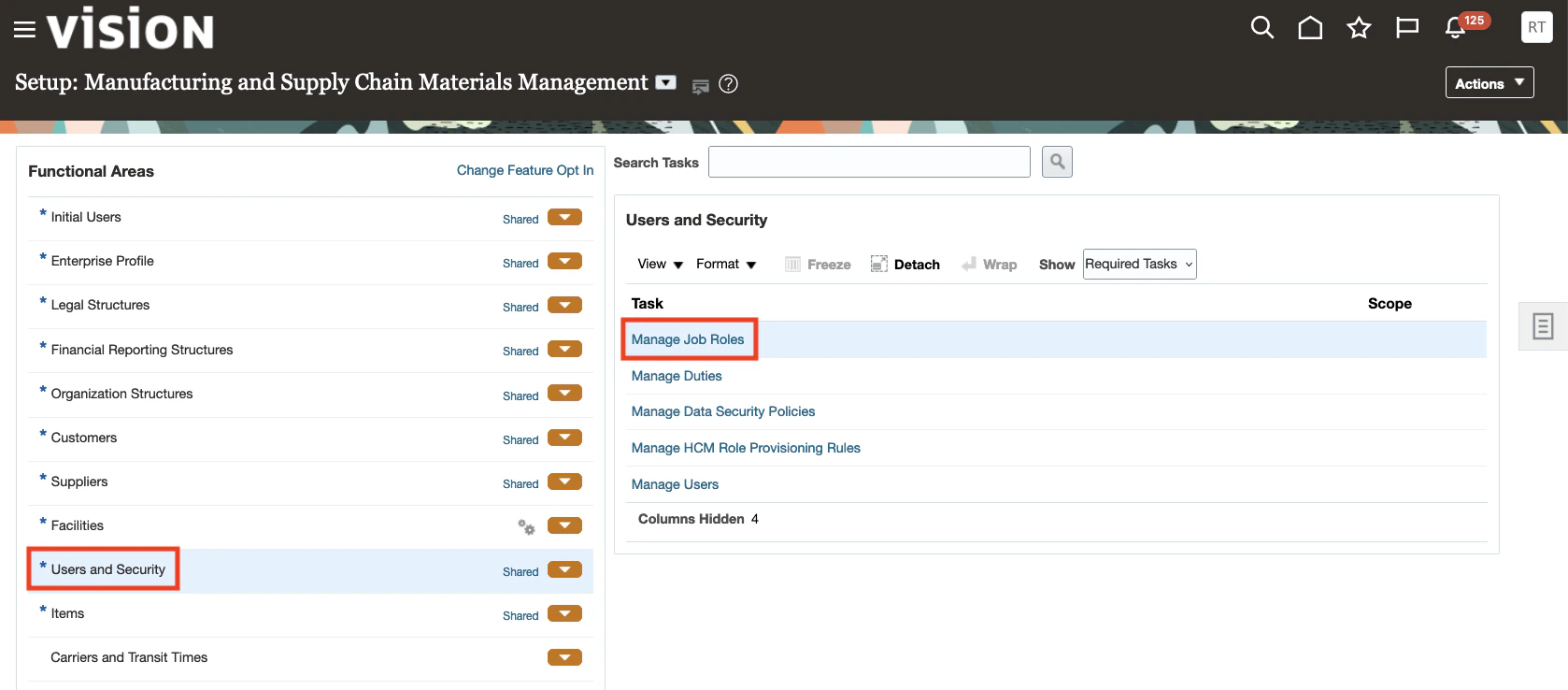Viewport: 1568px width, 690px height.
Task: Click Change Feature Opt In link
Action: pyautogui.click(x=525, y=170)
